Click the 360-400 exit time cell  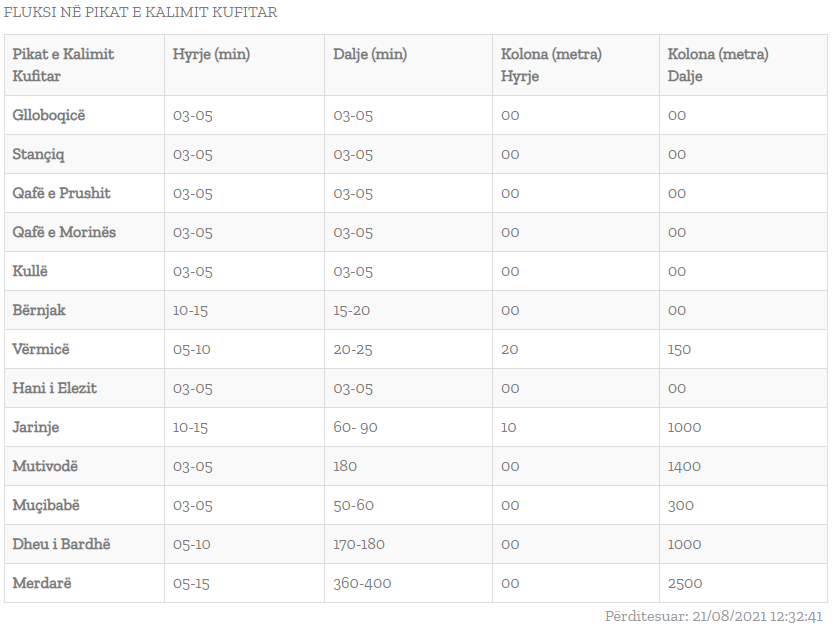click(x=362, y=583)
